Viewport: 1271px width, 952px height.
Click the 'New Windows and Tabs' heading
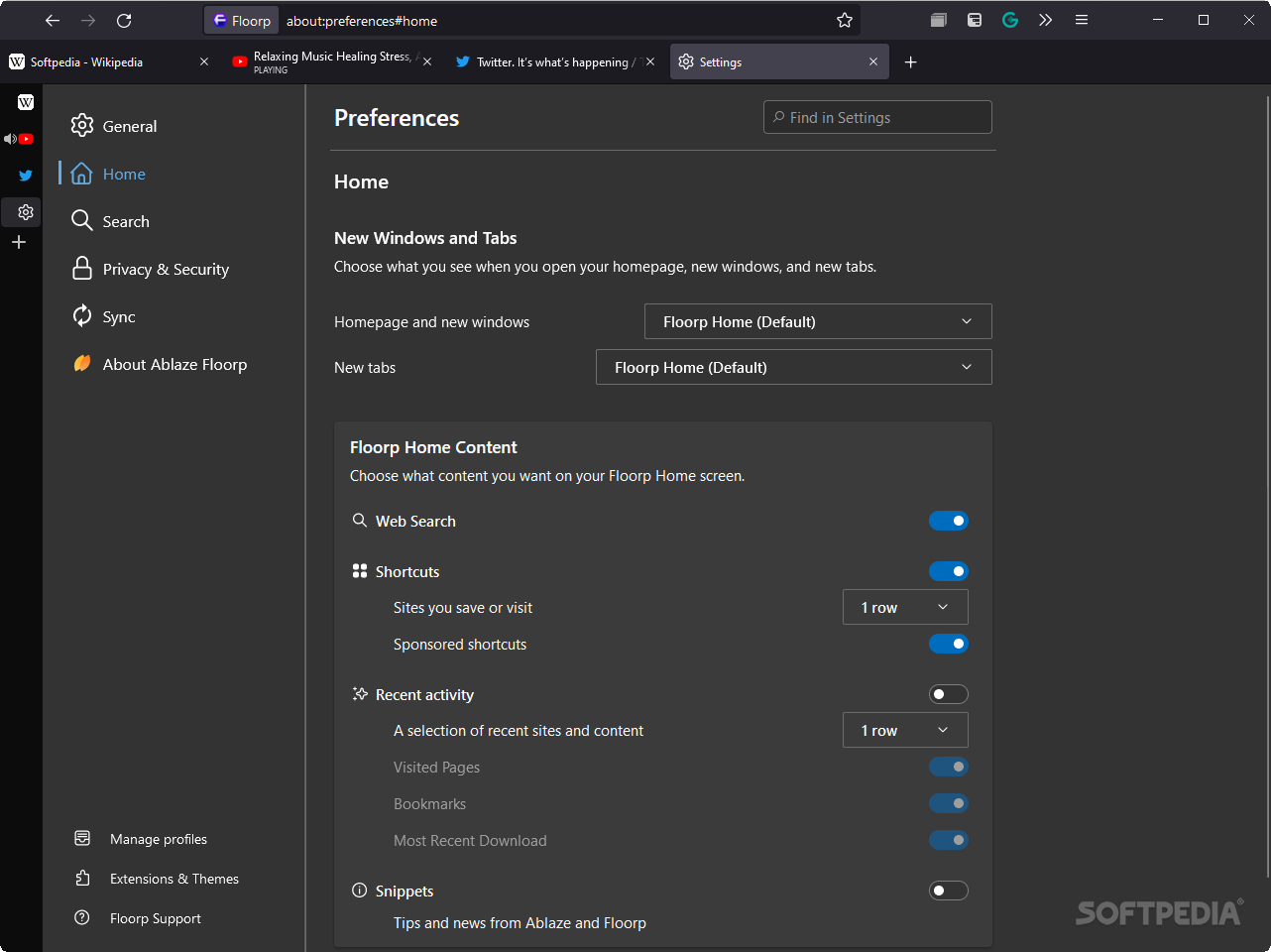[x=425, y=238]
